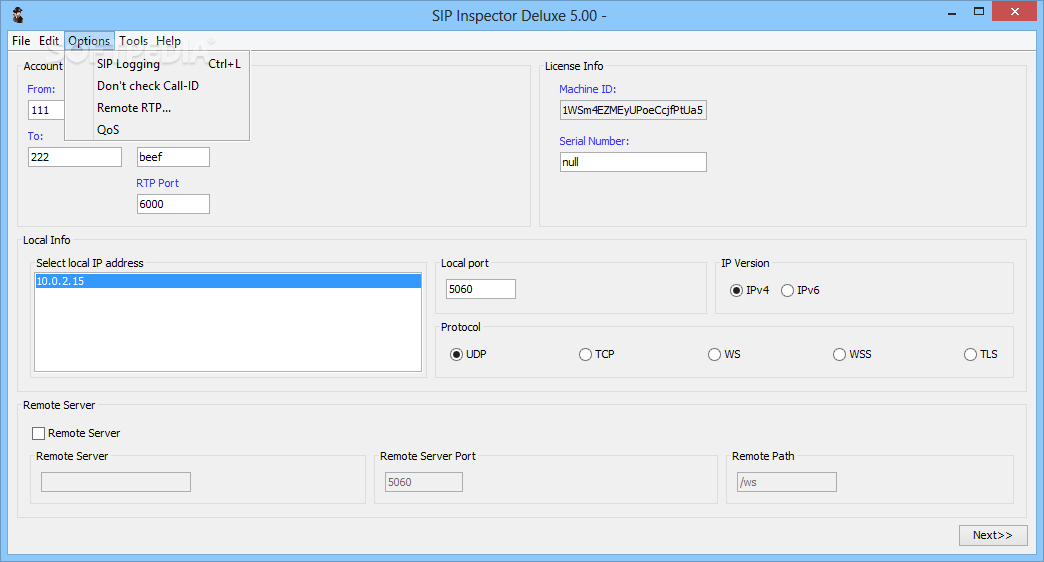Image resolution: width=1044 pixels, height=562 pixels.
Task: Click the Serial Number: label
Action: pyautogui.click(x=594, y=141)
